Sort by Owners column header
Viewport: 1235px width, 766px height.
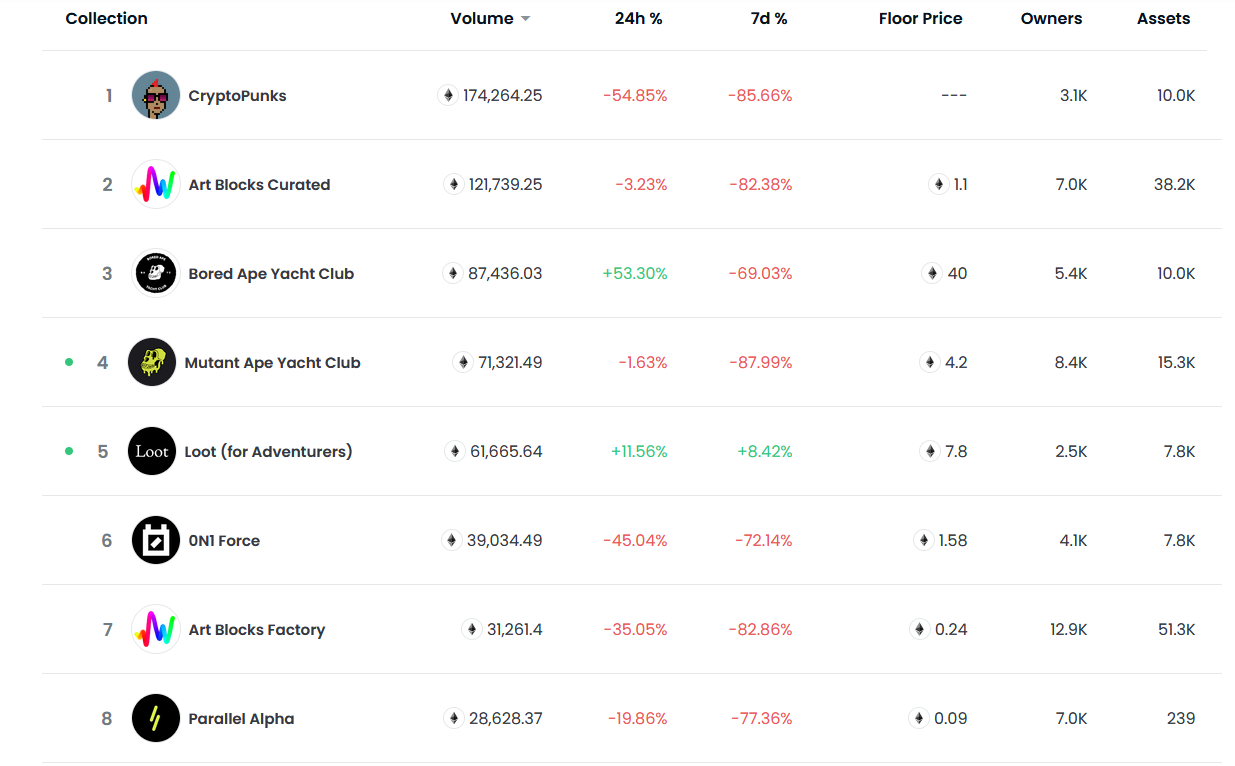pos(1051,19)
